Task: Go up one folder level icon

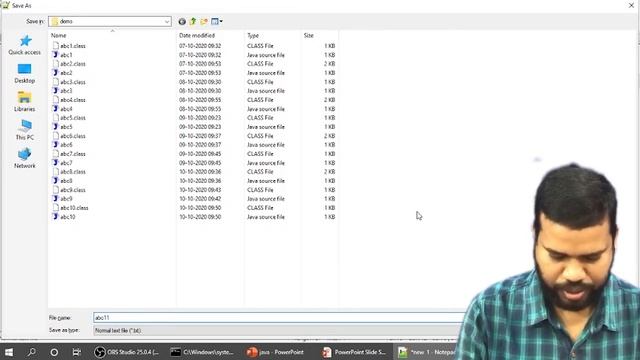Action: (x=193, y=21)
